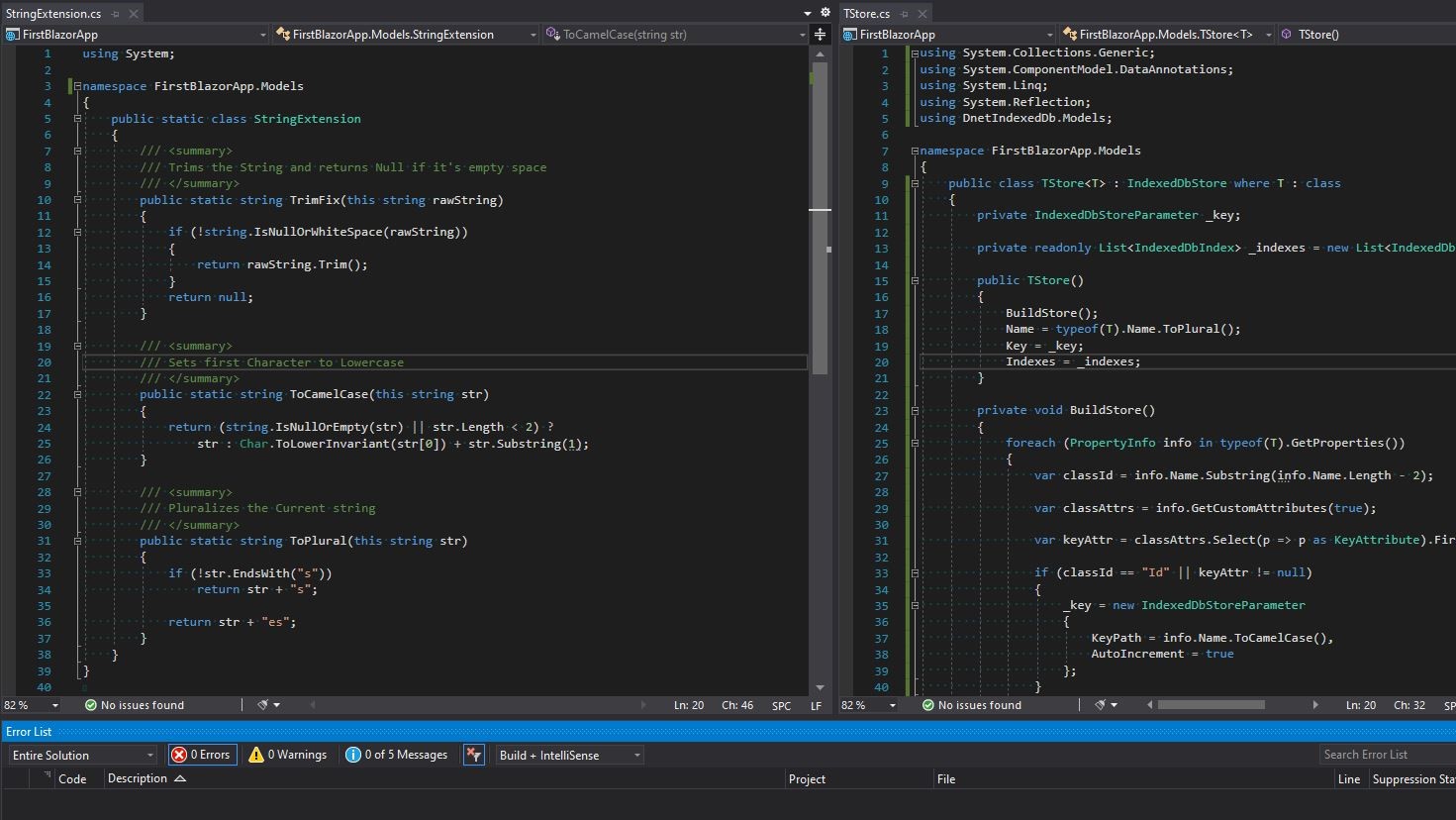Viewport: 1456px width, 820px height.
Task: Close the TStore.cs tab
Action: 922,14
